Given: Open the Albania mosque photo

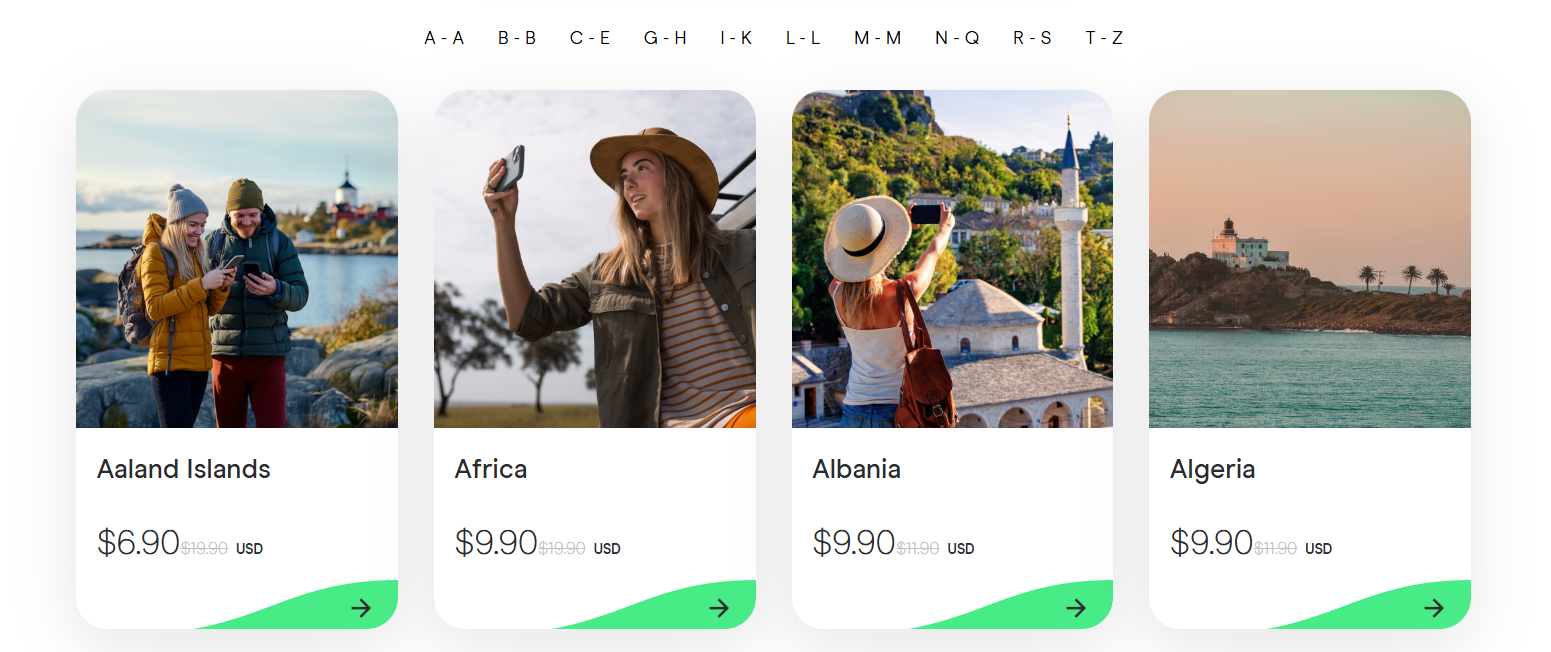Looking at the screenshot, I should [x=952, y=259].
